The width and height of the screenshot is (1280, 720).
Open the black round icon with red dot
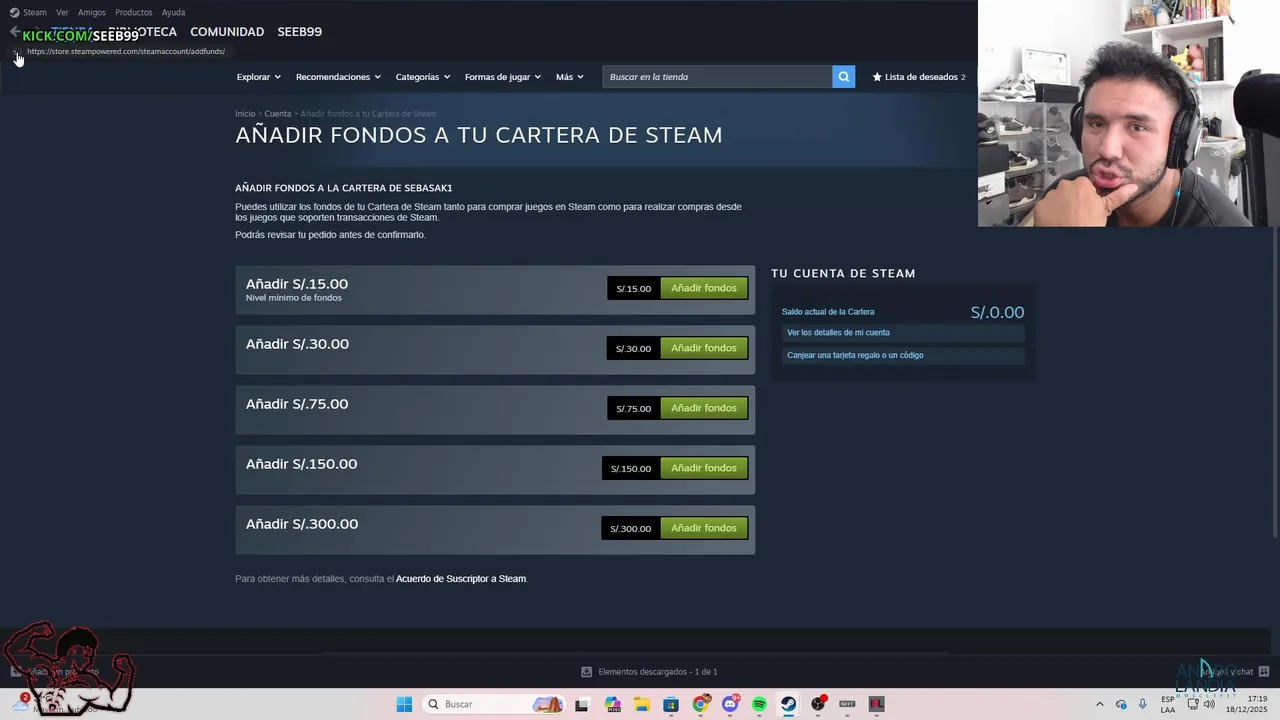[819, 704]
